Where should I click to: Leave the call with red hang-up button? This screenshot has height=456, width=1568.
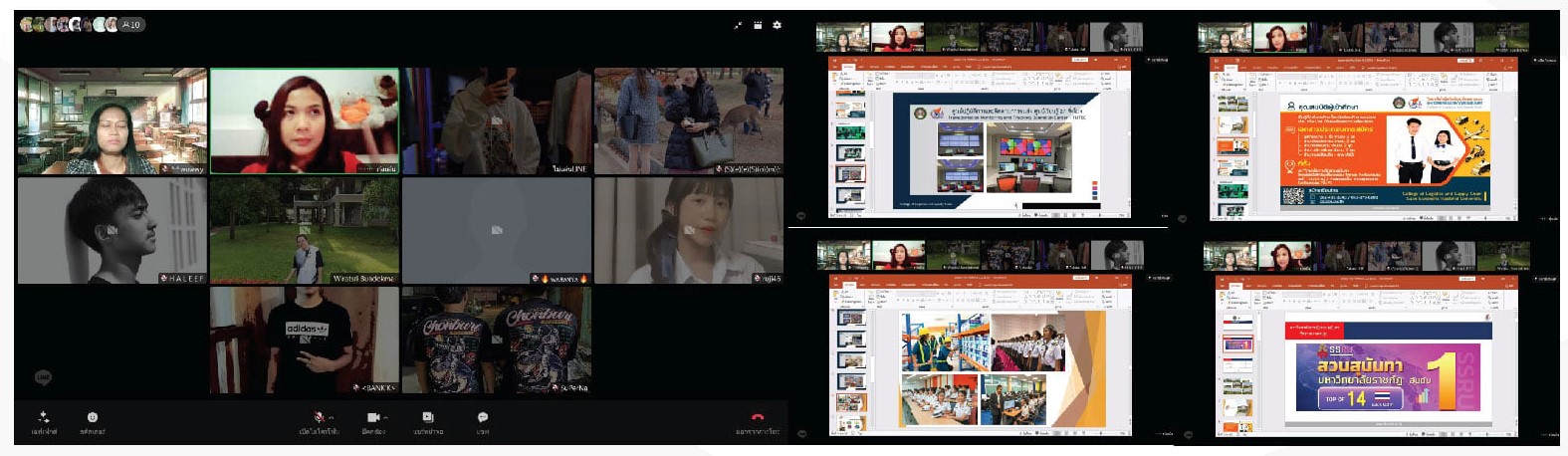tap(757, 418)
